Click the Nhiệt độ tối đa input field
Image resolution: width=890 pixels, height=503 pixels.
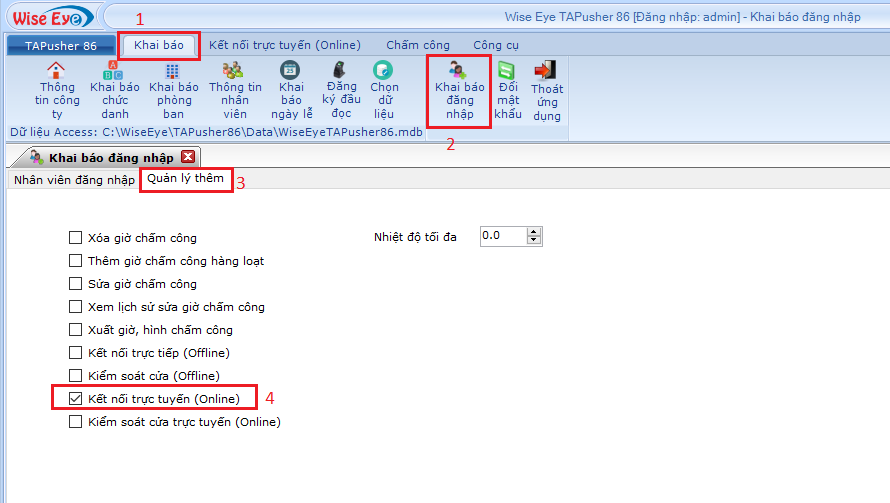tap(502, 236)
